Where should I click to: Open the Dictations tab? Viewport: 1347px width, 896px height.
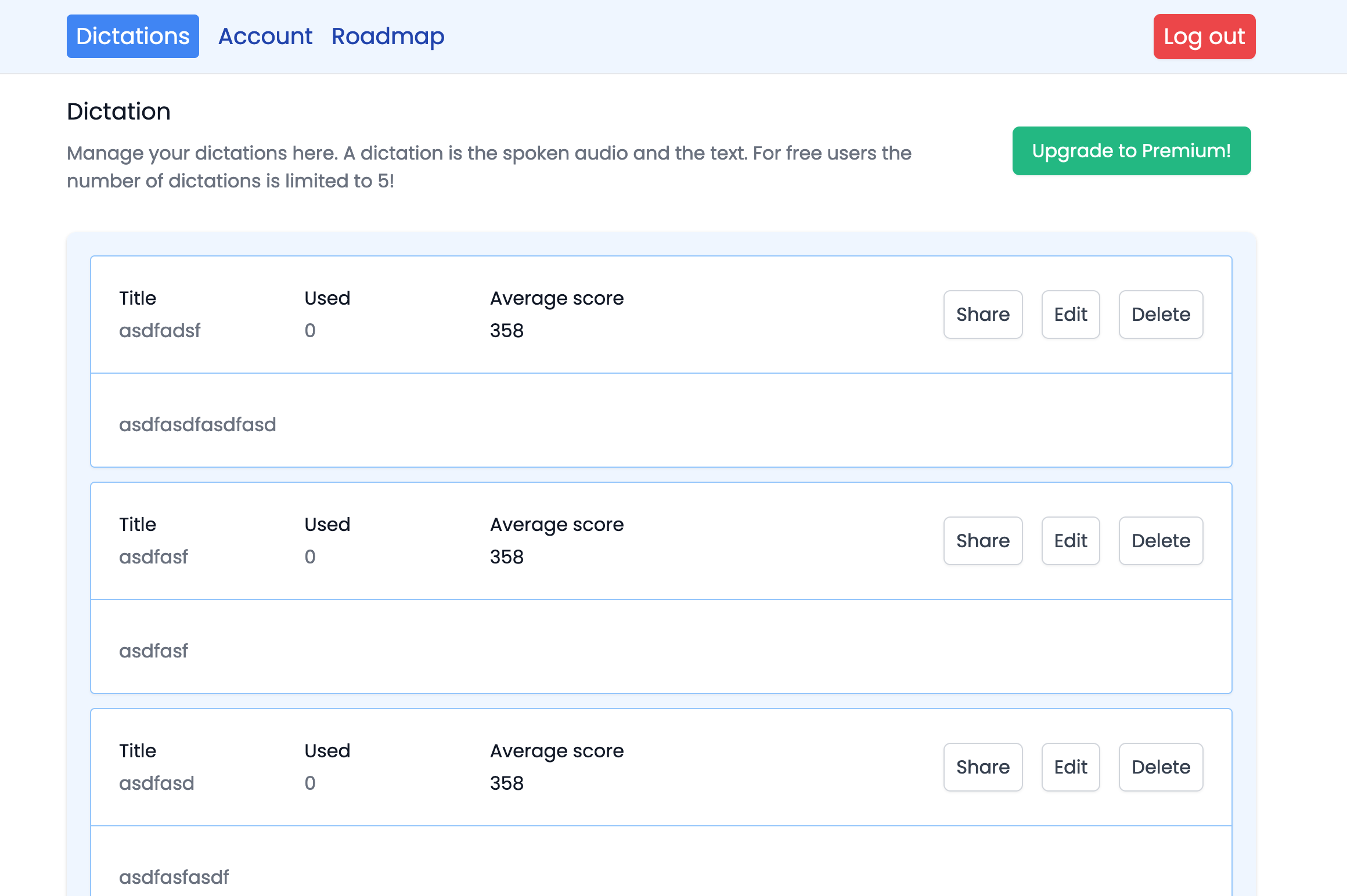132,36
